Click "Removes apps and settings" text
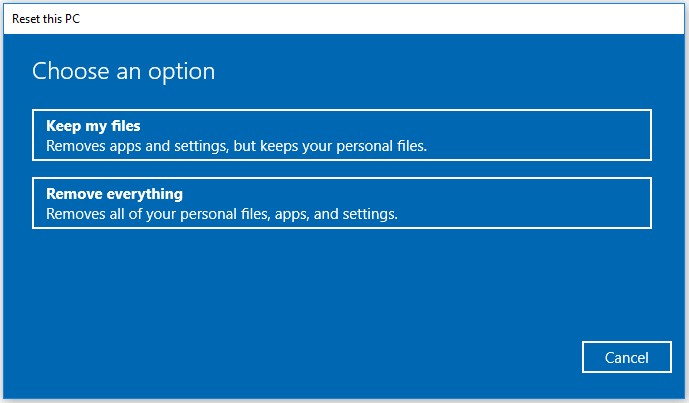The width and height of the screenshot is (689, 403). click(x=129, y=146)
